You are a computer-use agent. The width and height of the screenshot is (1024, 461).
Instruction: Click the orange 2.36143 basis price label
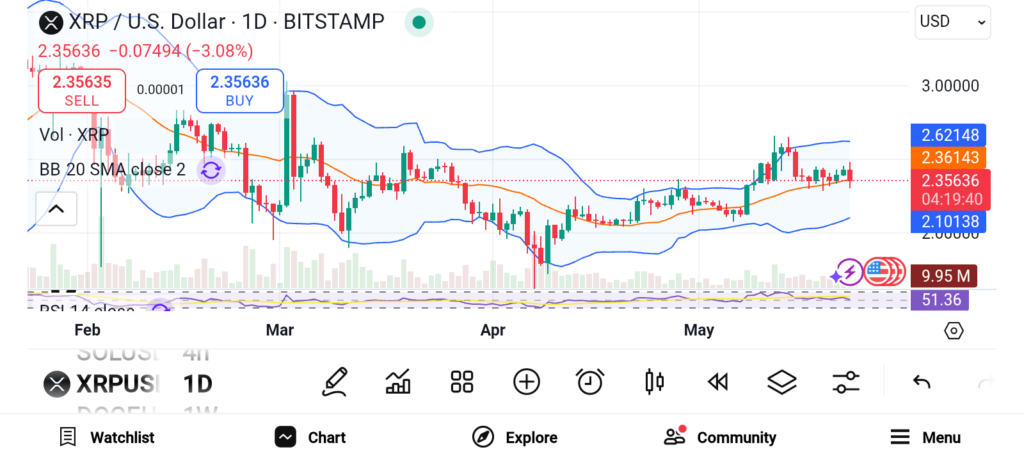[x=948, y=158]
